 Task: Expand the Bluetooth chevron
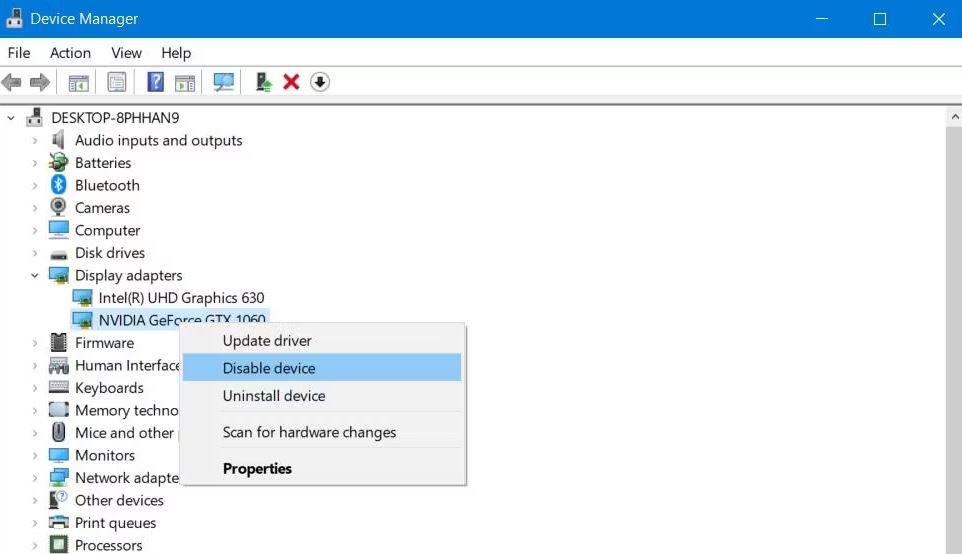coord(35,185)
